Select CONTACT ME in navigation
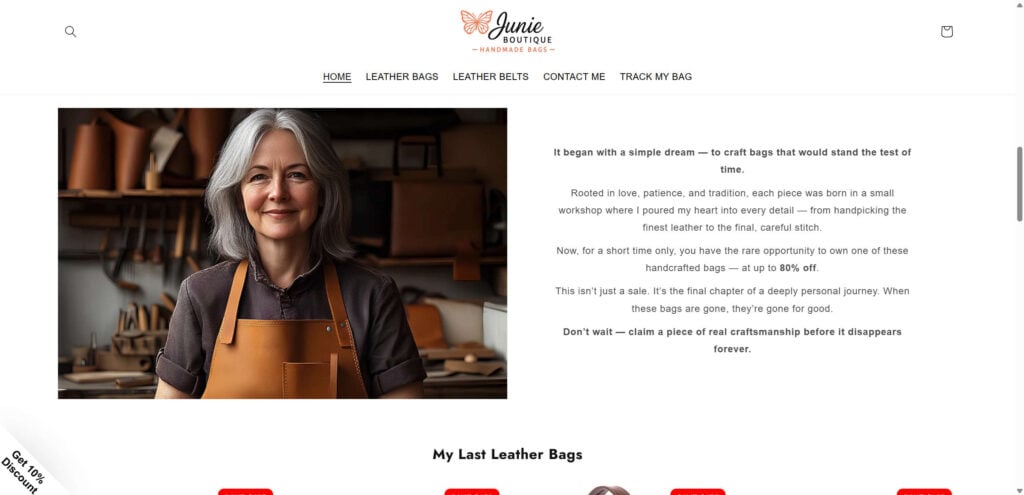Viewport: 1024px width, 495px height. [574, 76]
